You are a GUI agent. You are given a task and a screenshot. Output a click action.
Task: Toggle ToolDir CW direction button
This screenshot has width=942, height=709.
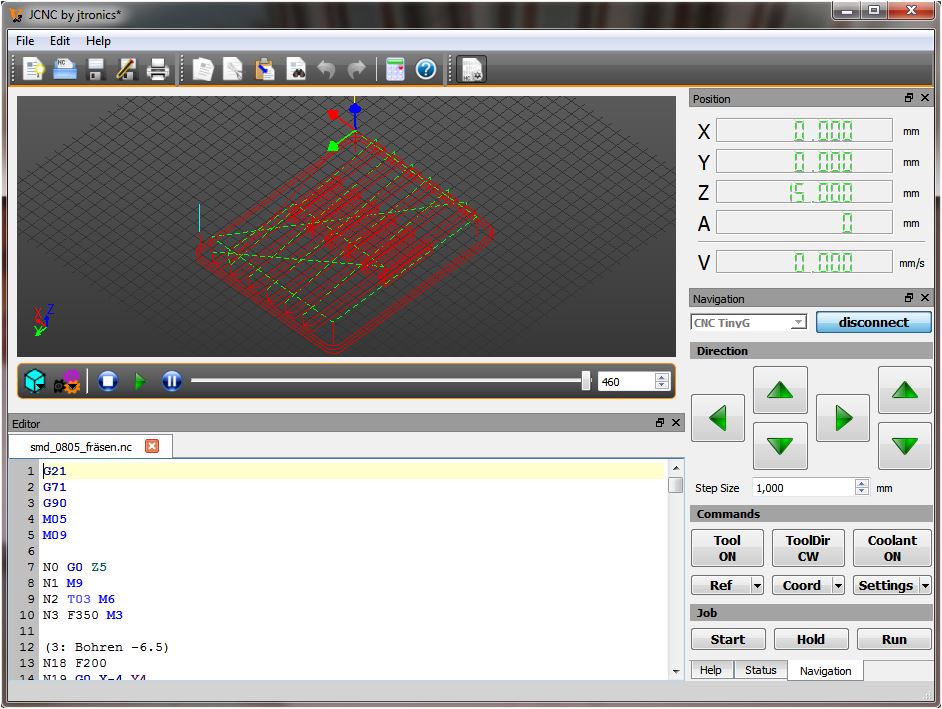tap(808, 548)
